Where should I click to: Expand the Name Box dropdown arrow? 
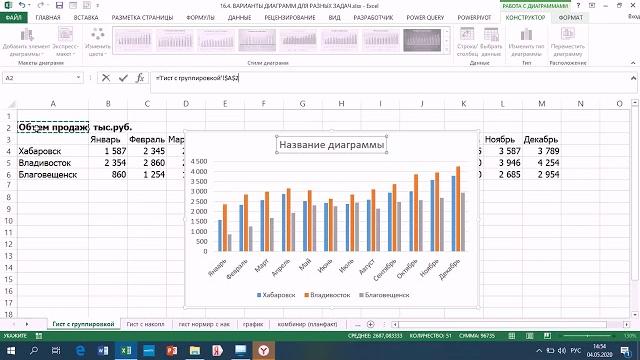click(78, 78)
